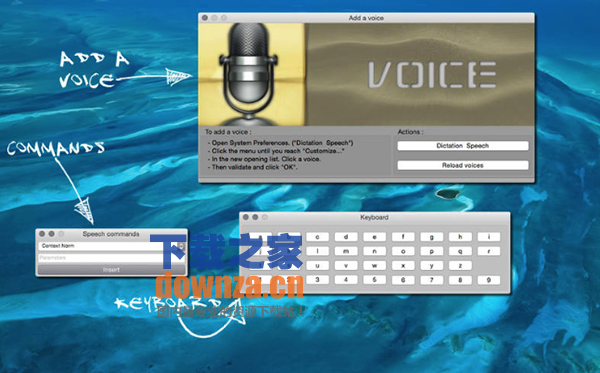Tap the 'h' key on Keyboard window
Viewport: 600px width, 373px height.
coord(460,237)
